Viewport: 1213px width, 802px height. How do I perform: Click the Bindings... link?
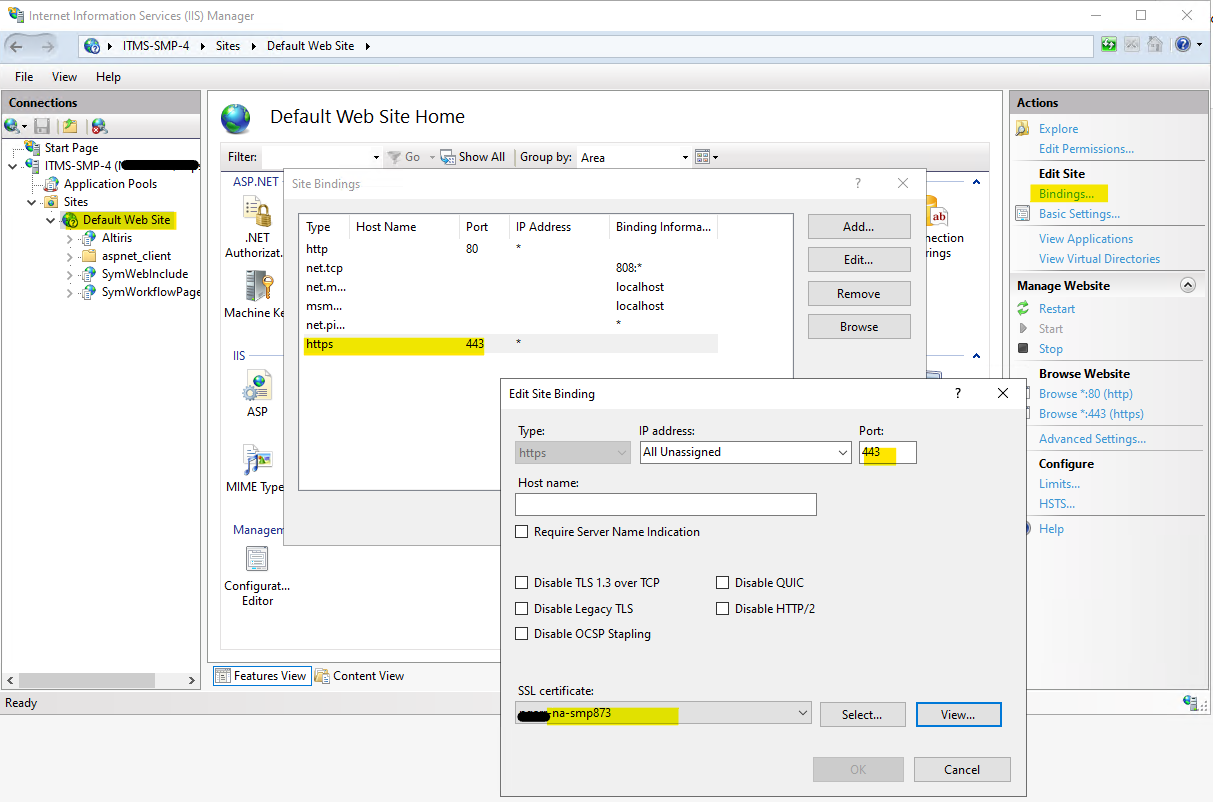pos(1066,194)
